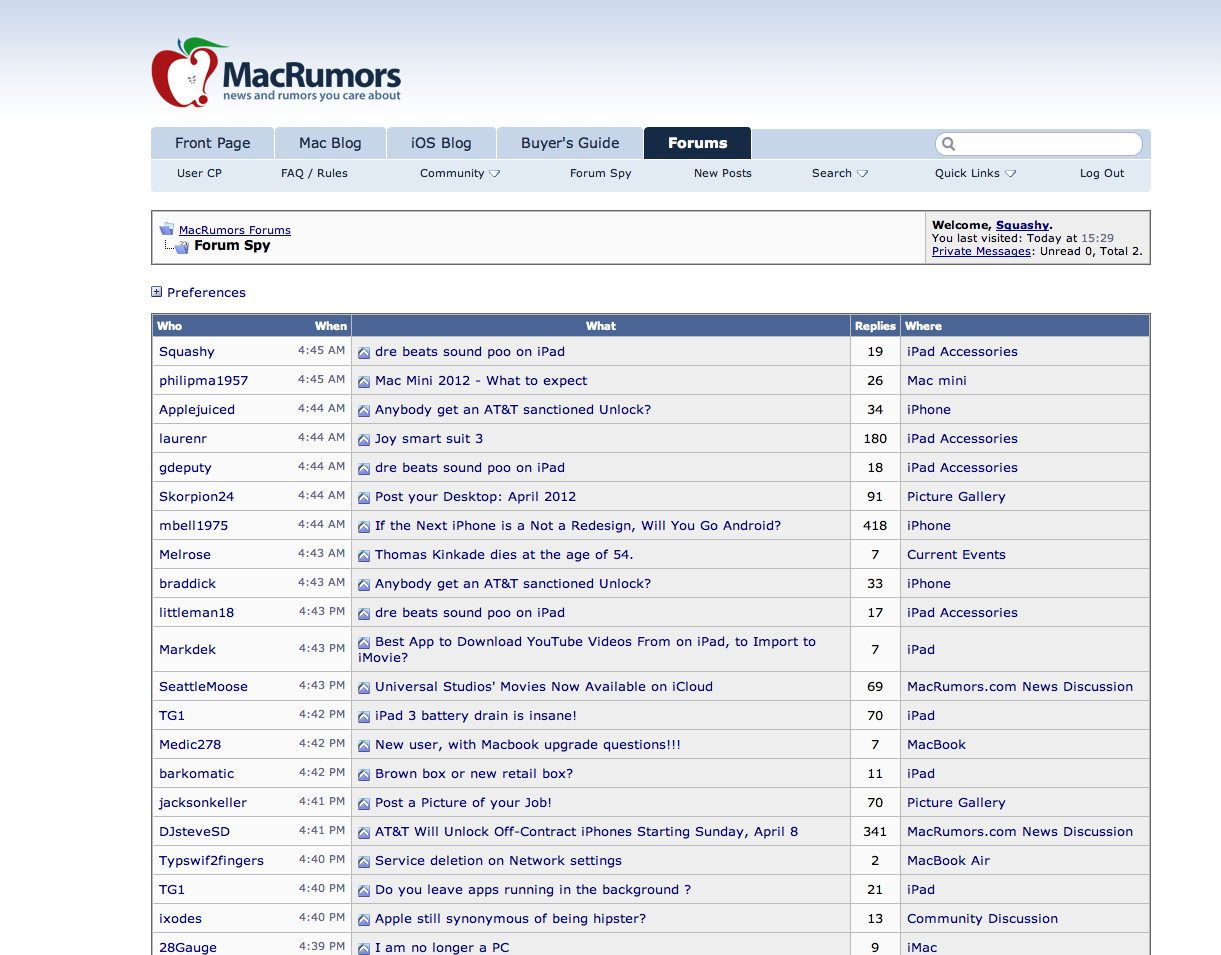The width and height of the screenshot is (1221, 955).
Task: Open Forum Spy from the nav bar
Action: pyautogui.click(x=600, y=173)
